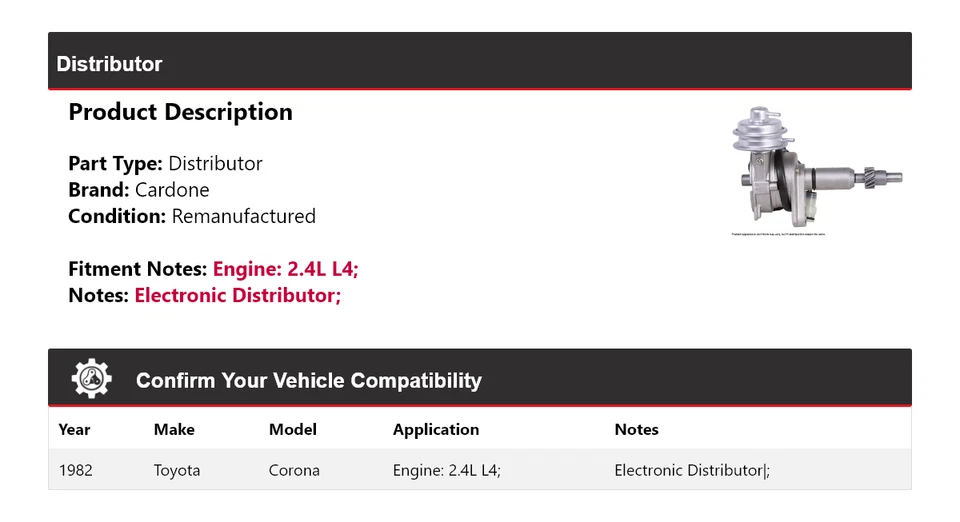The height and width of the screenshot is (522, 960).
Task: Click the Model column header
Action: coord(292,429)
